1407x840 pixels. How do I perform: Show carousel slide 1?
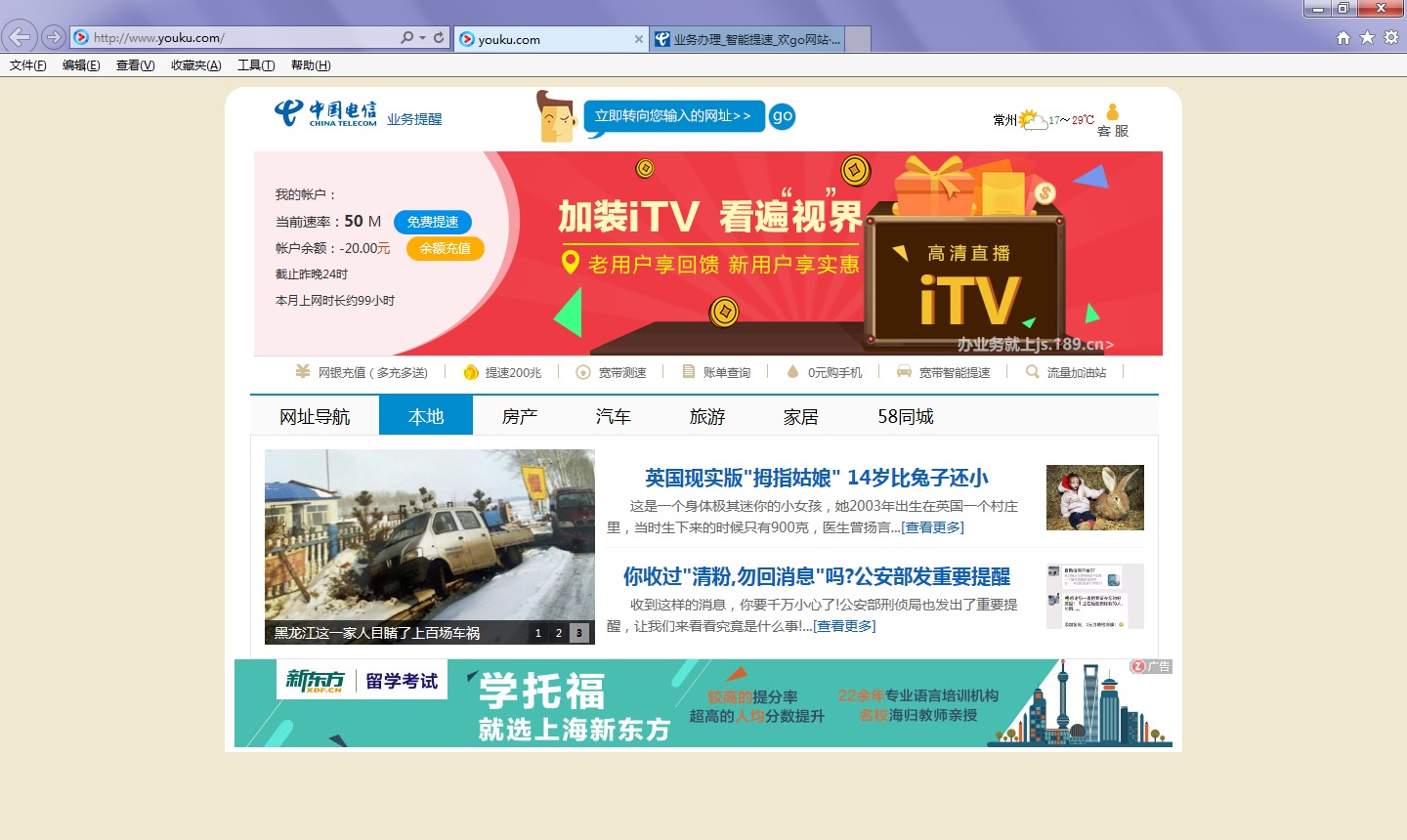537,633
